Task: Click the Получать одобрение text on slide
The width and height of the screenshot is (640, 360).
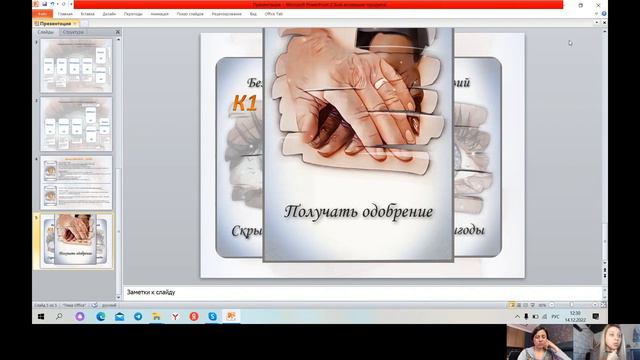Action: (x=358, y=212)
